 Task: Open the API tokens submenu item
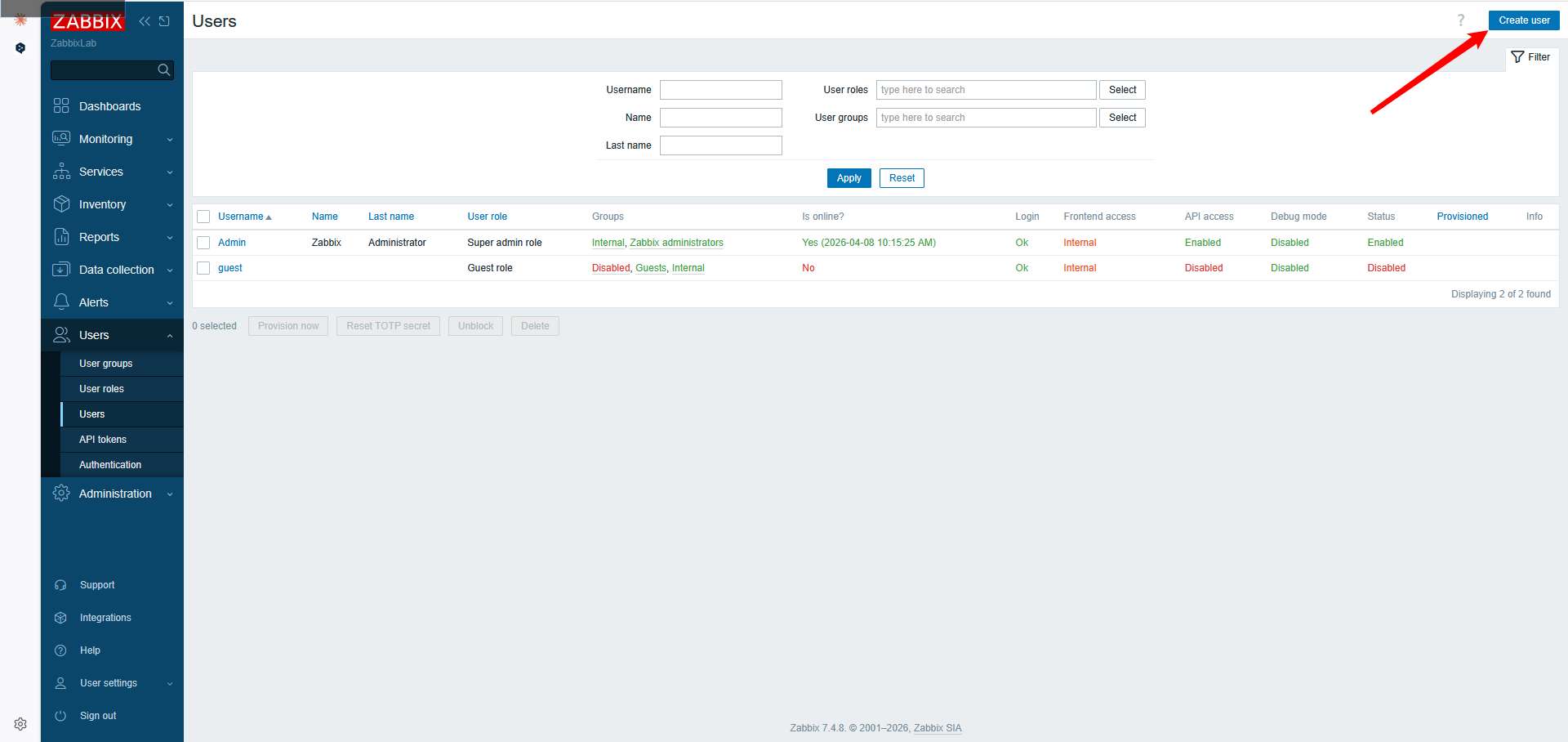(x=103, y=440)
